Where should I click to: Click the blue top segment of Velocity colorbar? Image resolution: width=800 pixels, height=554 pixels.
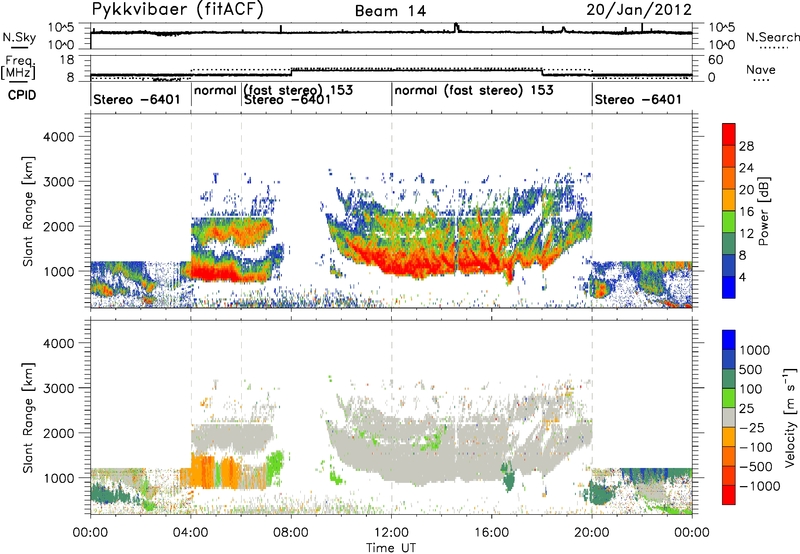click(729, 340)
